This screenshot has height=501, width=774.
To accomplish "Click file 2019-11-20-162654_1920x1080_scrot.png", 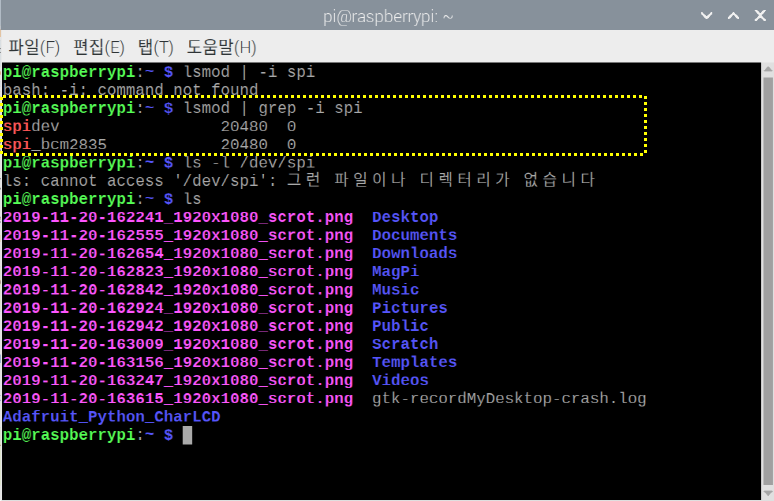I will click(x=178, y=254).
